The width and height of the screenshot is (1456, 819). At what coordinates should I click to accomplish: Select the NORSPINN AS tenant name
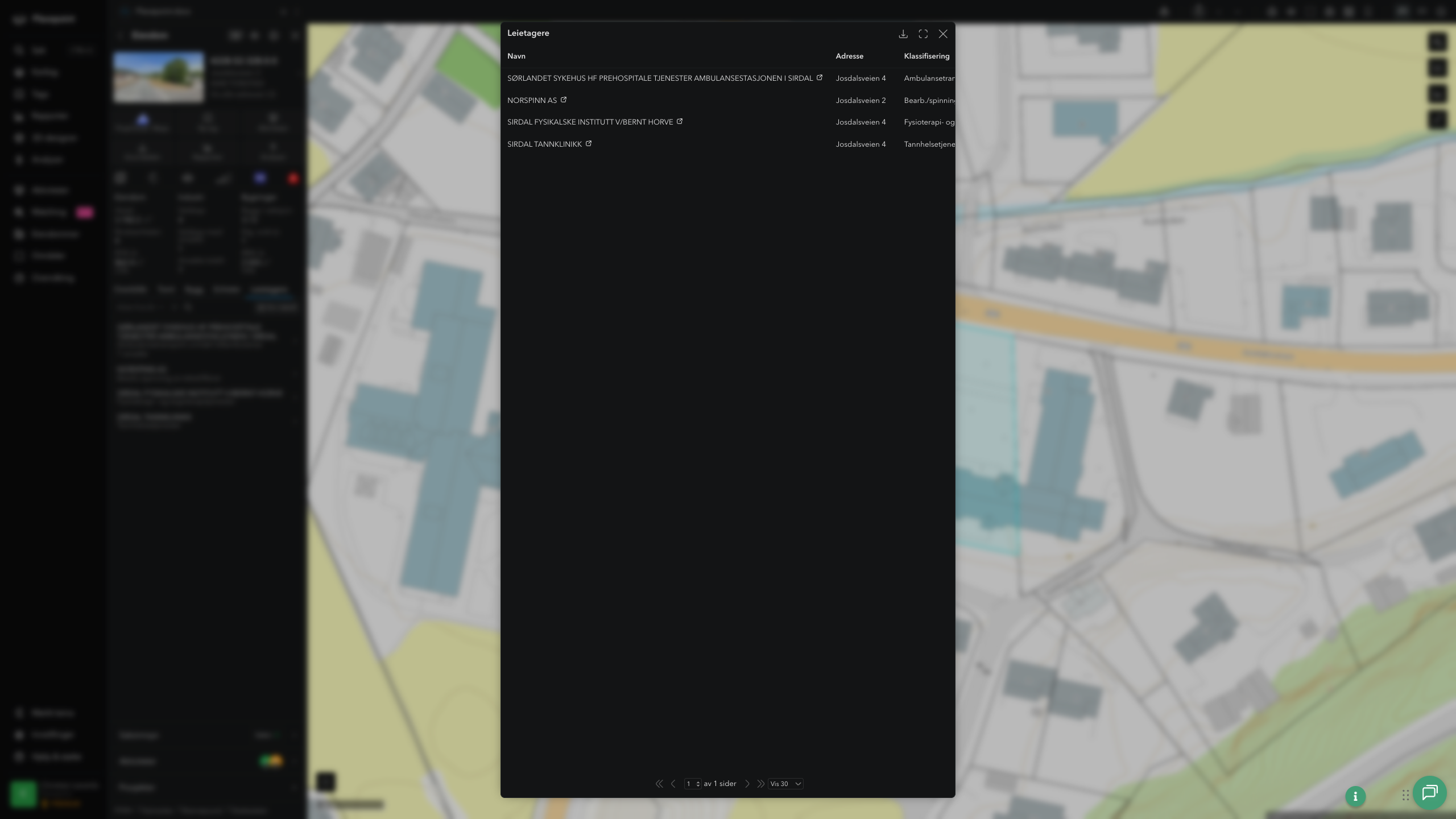tap(532, 101)
